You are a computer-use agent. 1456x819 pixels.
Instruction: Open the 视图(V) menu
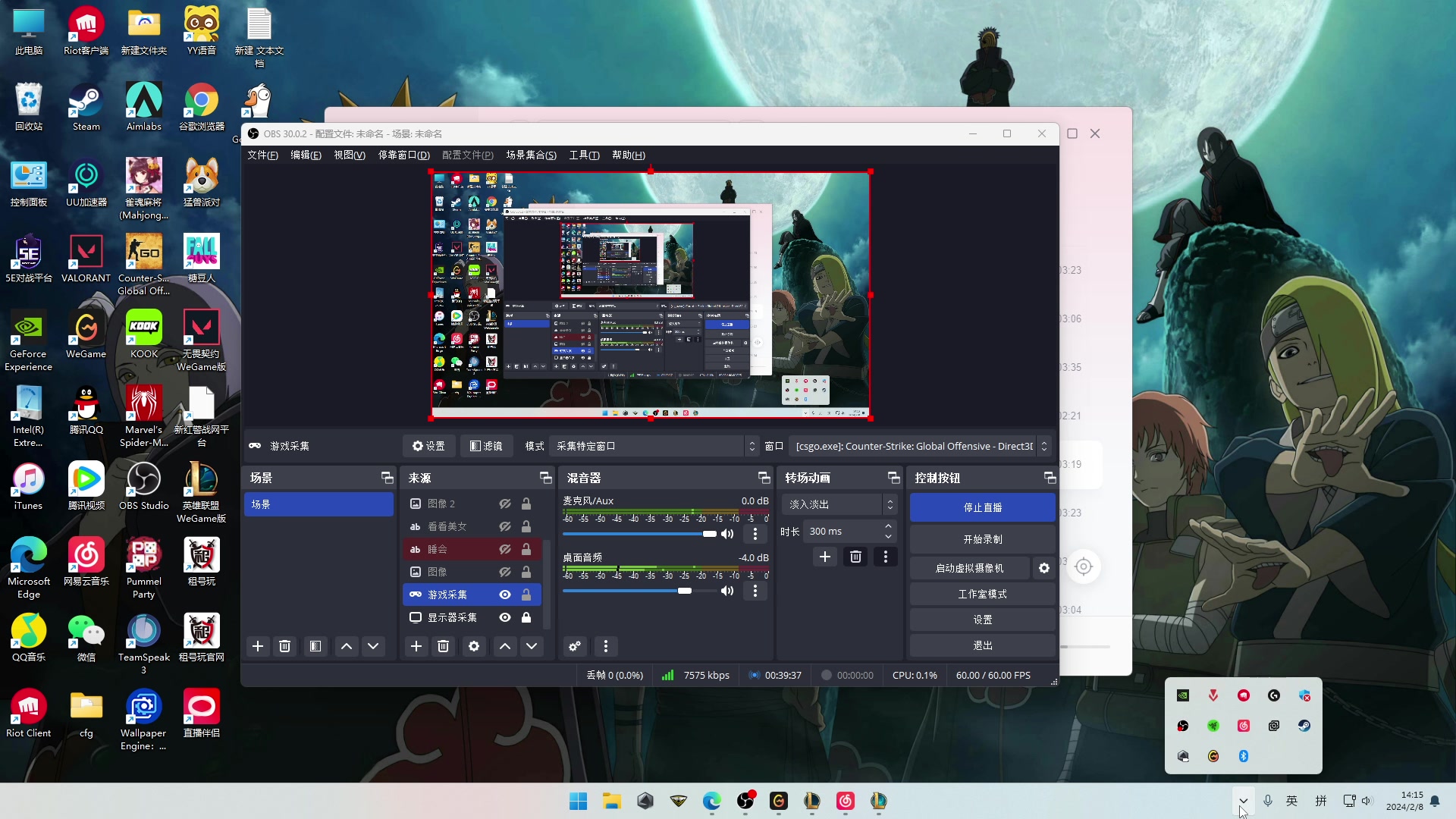[350, 155]
